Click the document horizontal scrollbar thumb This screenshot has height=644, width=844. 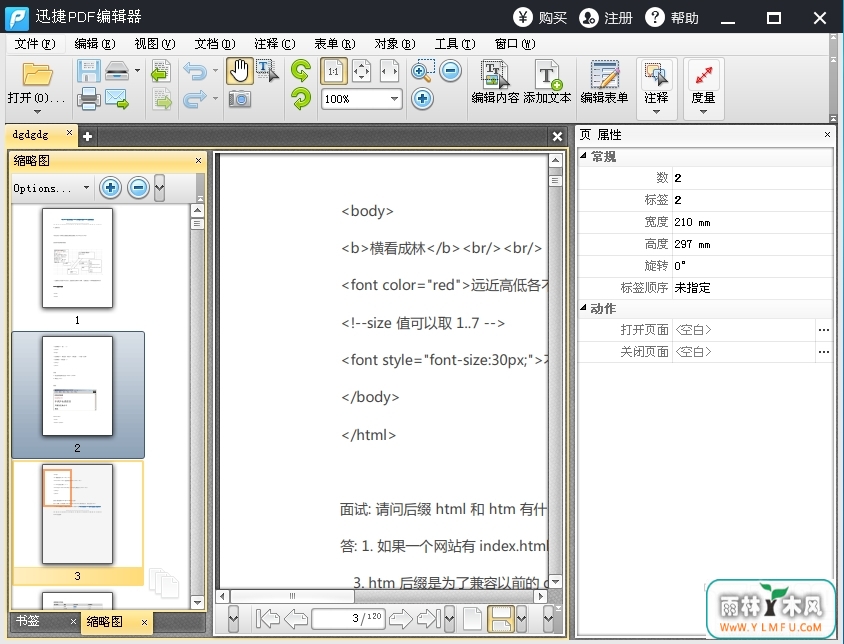pyautogui.click(x=292, y=596)
